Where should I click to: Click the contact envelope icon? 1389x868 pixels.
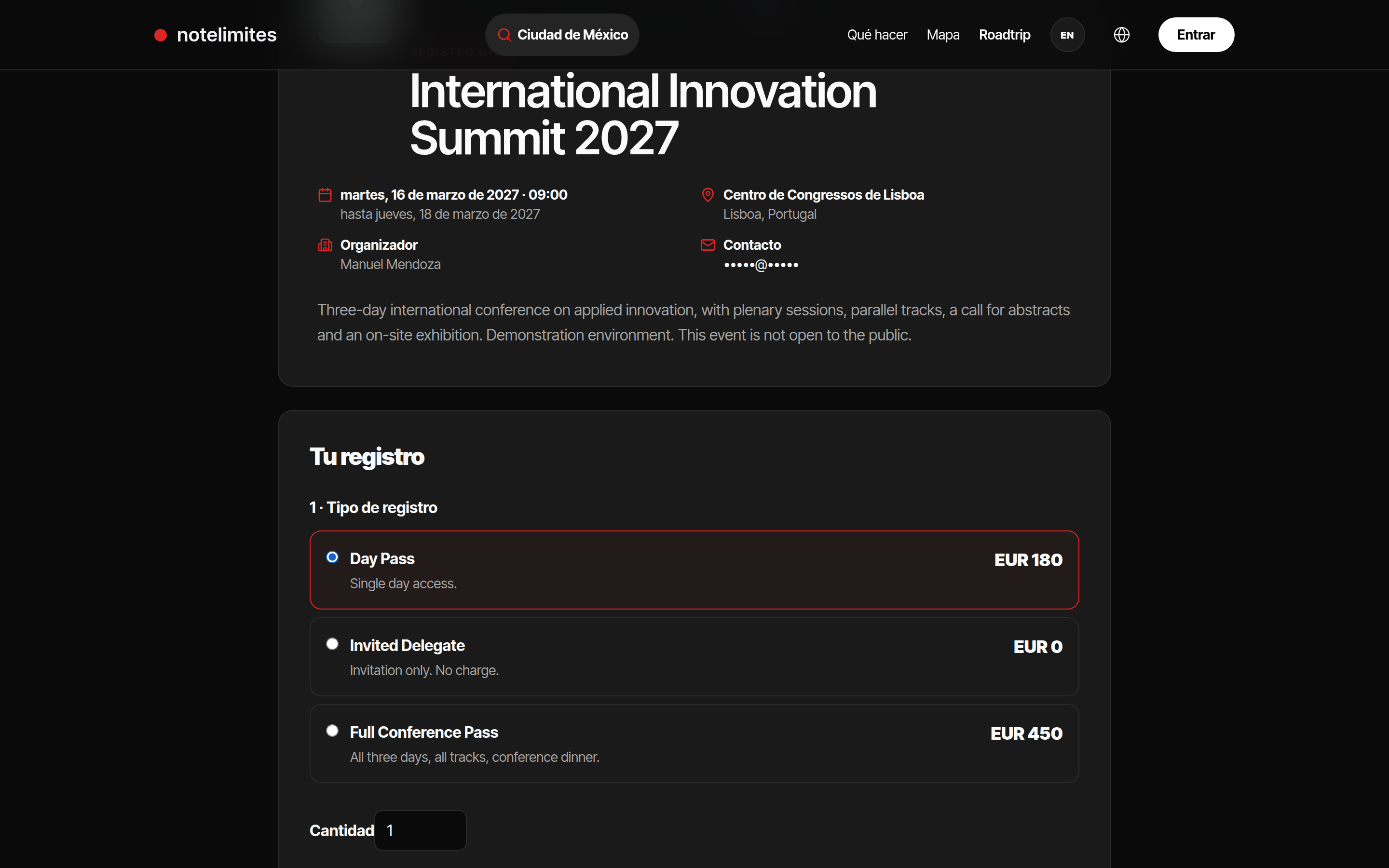[708, 245]
